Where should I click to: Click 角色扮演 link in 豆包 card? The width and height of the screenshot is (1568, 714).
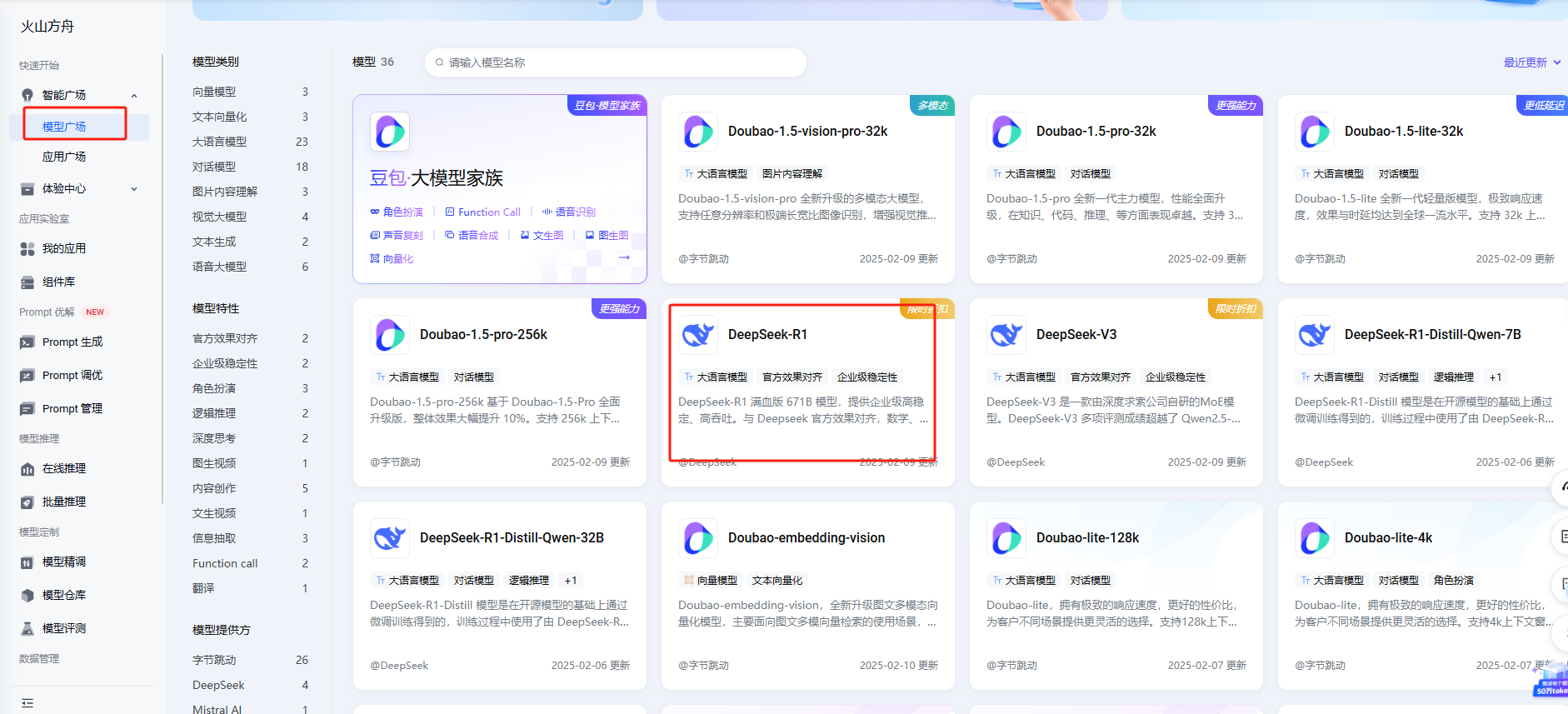(x=397, y=212)
